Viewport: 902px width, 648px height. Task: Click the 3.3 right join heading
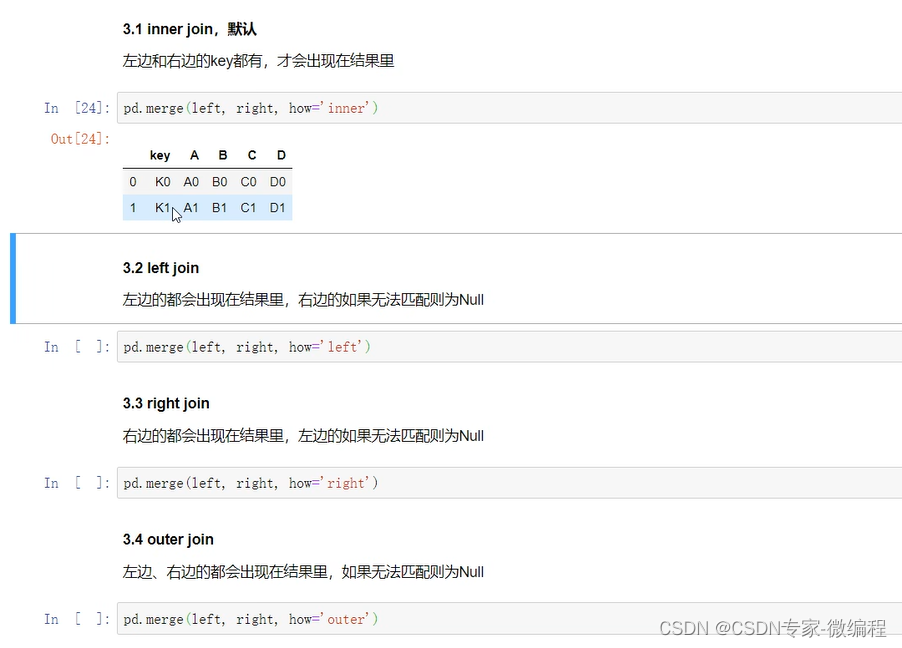[x=166, y=403]
